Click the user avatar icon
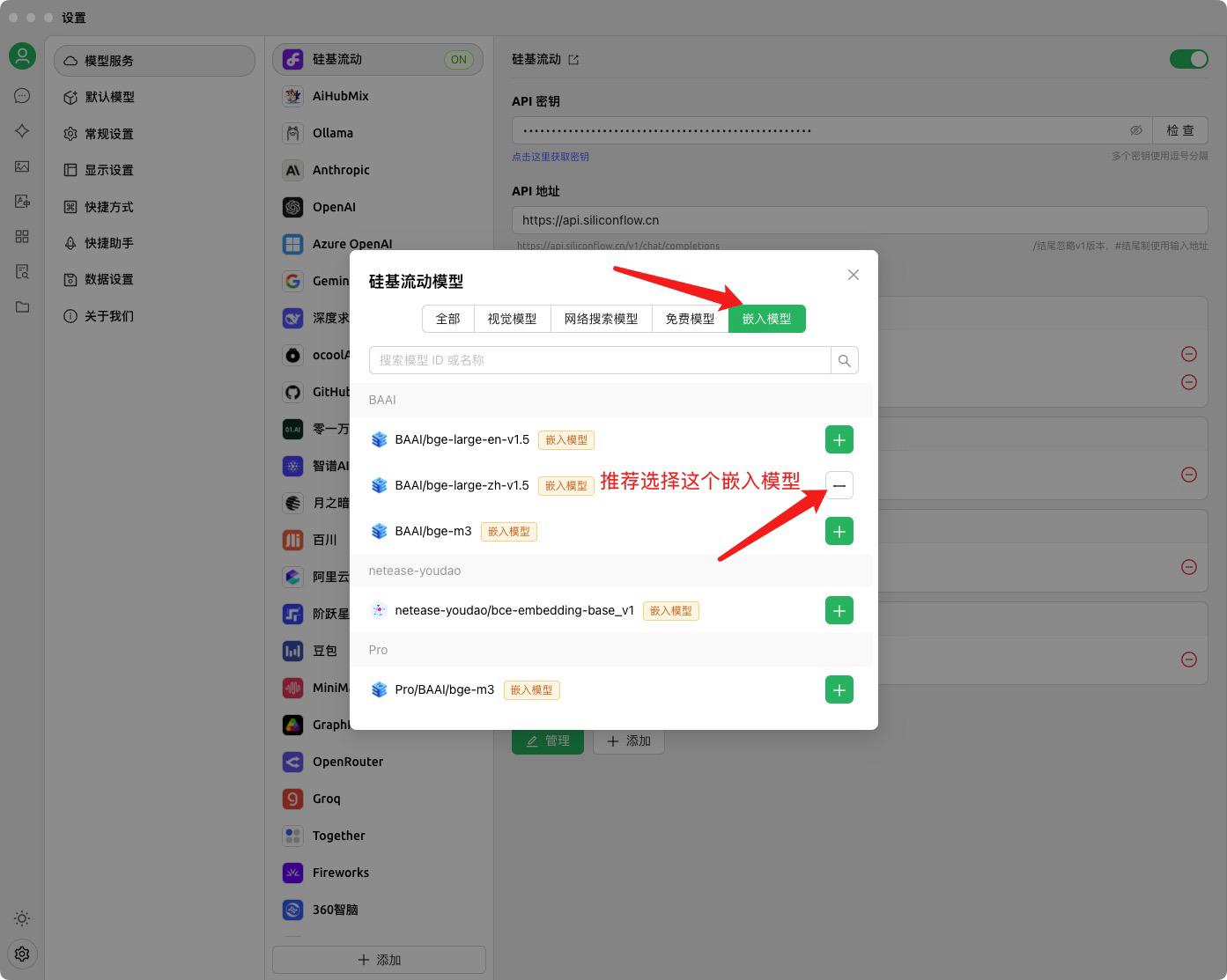 click(22, 56)
